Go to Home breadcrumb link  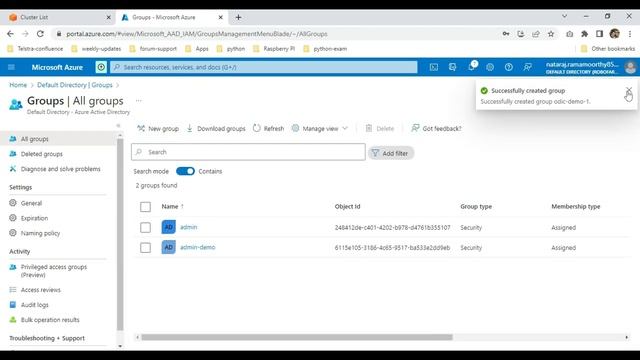click(x=18, y=85)
